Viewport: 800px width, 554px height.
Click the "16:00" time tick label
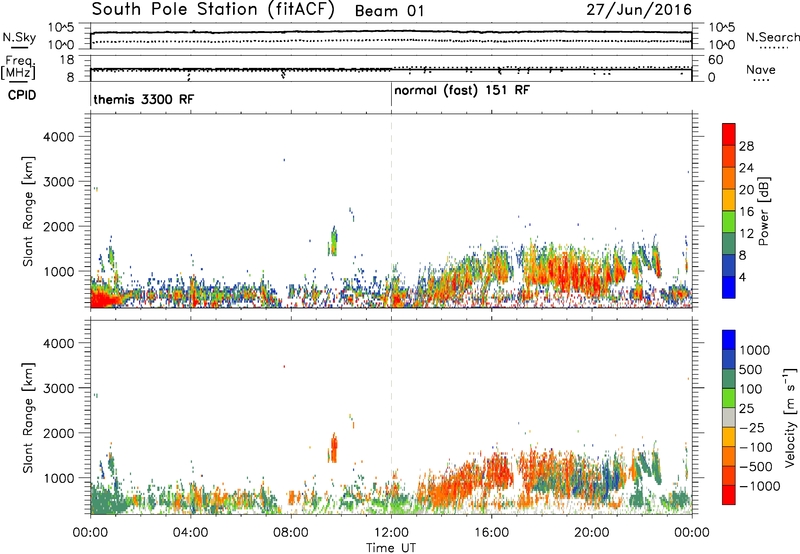[x=491, y=533]
